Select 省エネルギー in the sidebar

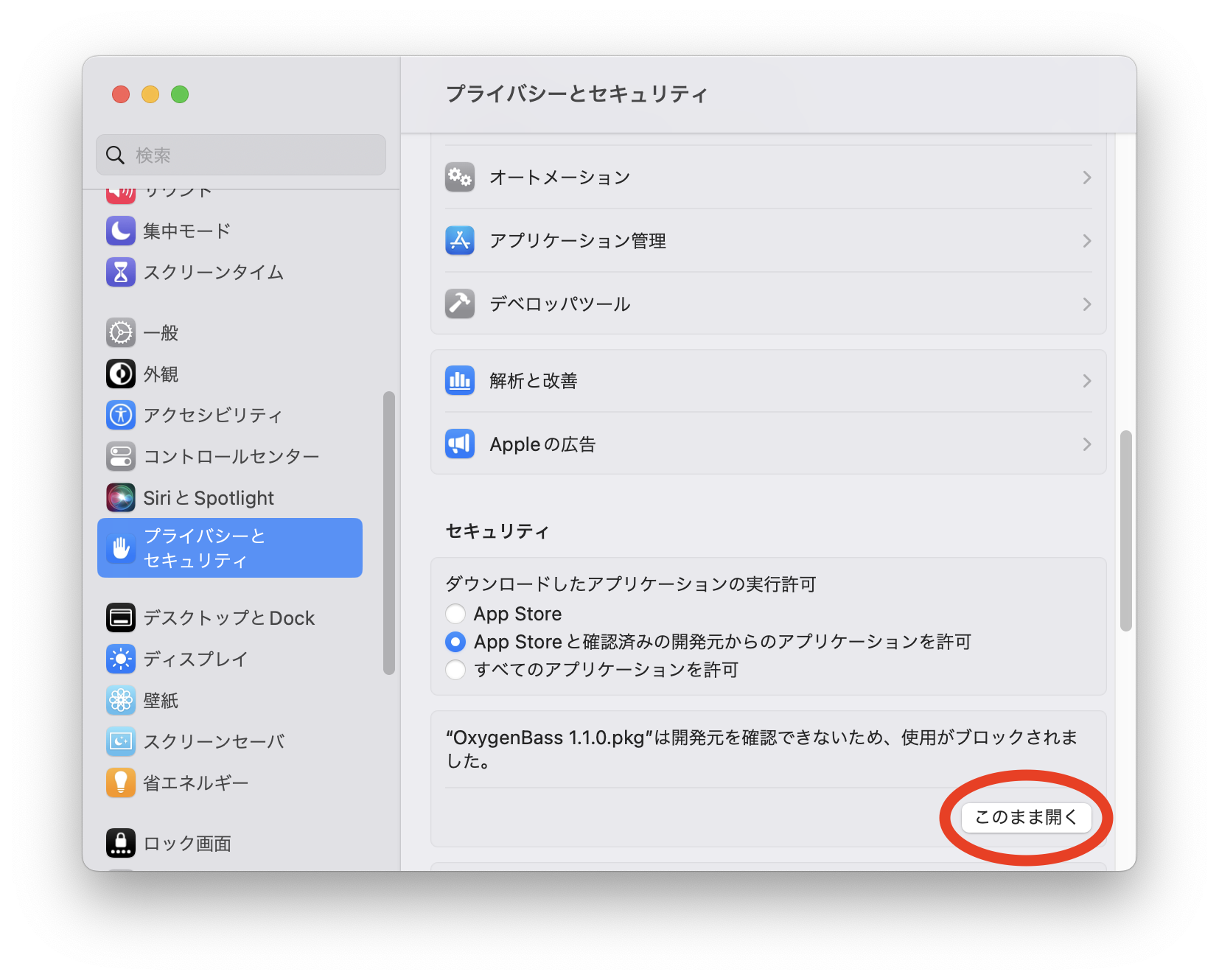click(230, 783)
